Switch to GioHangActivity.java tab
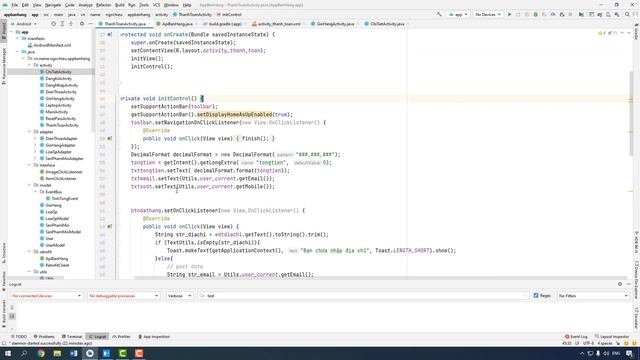The width and height of the screenshot is (640, 360). (x=335, y=24)
